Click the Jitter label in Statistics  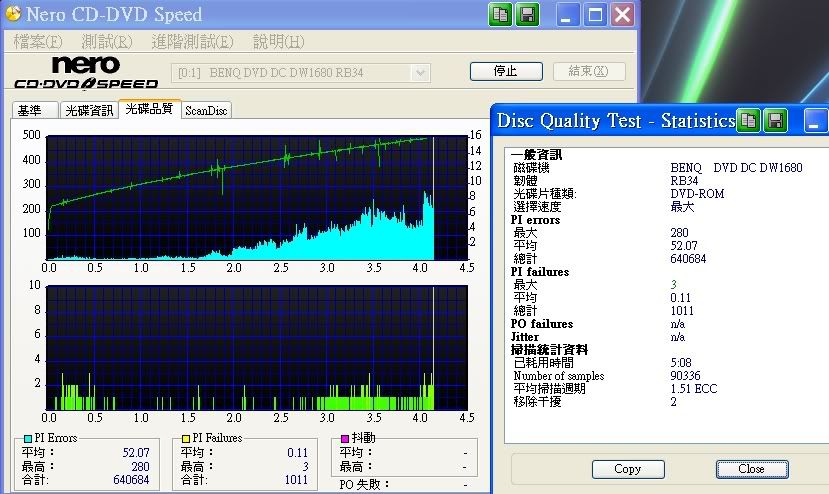coord(524,337)
